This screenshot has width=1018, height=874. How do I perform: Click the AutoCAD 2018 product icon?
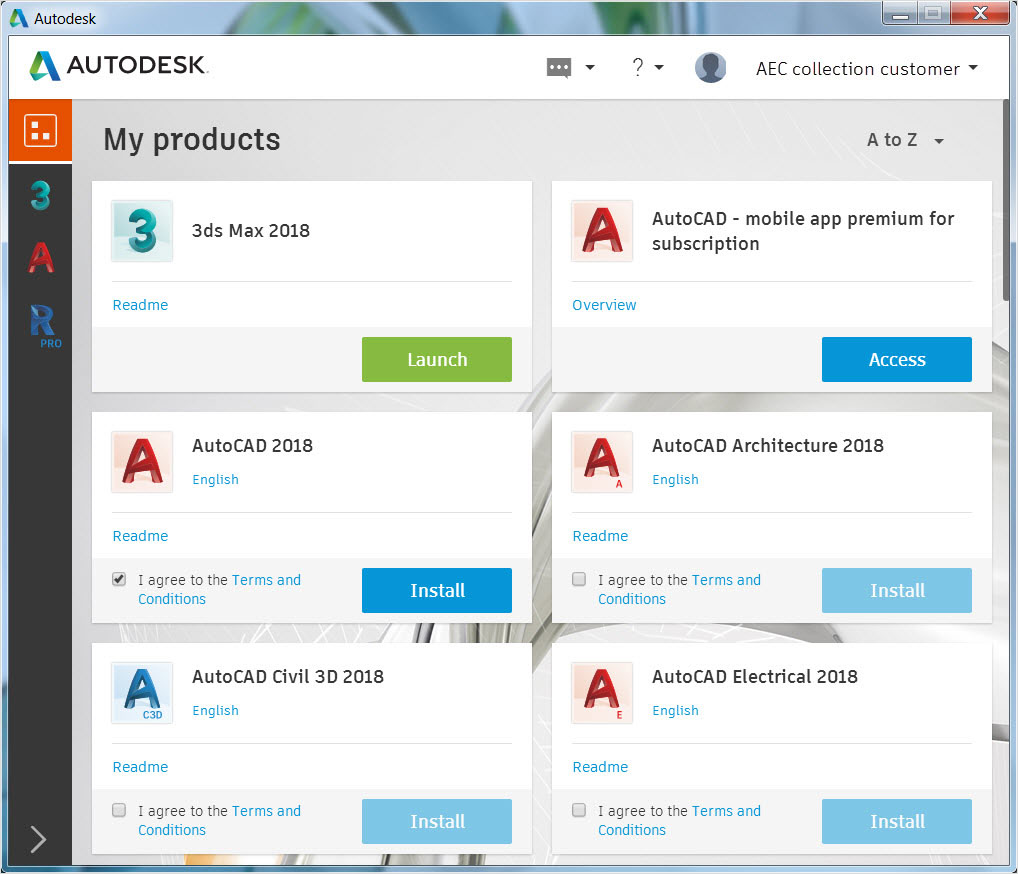(142, 462)
